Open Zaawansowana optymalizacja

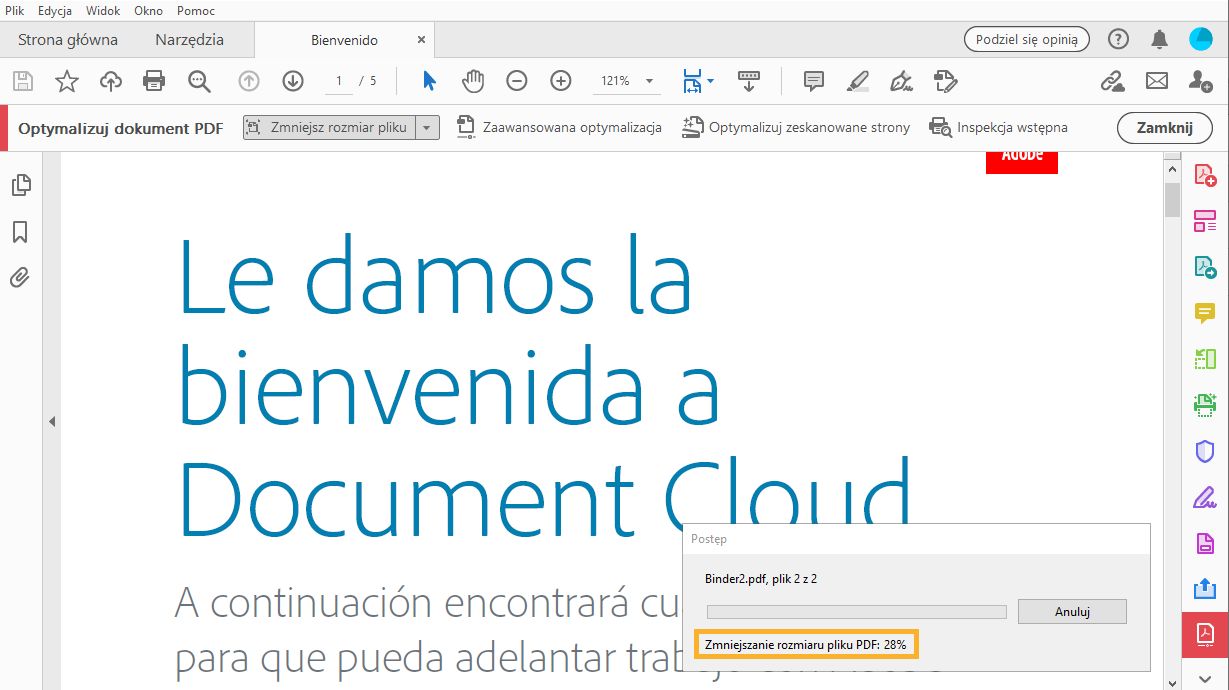[x=559, y=128]
